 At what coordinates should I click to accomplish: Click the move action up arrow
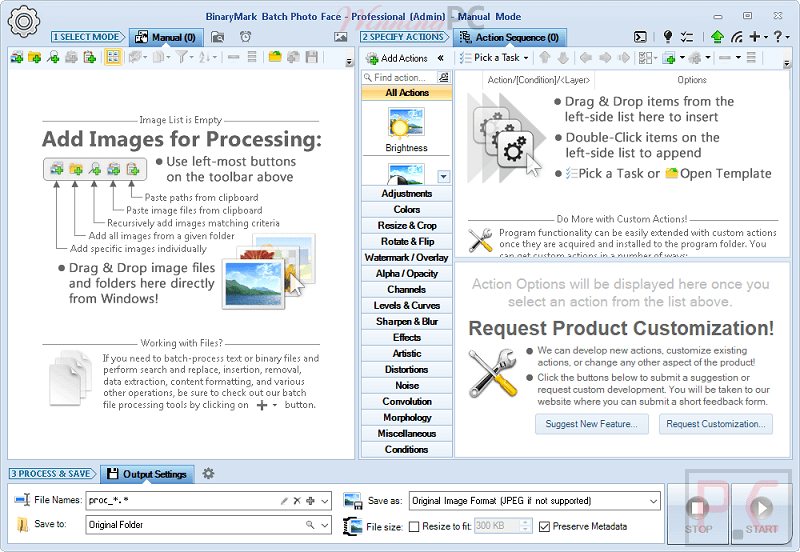coord(544,58)
